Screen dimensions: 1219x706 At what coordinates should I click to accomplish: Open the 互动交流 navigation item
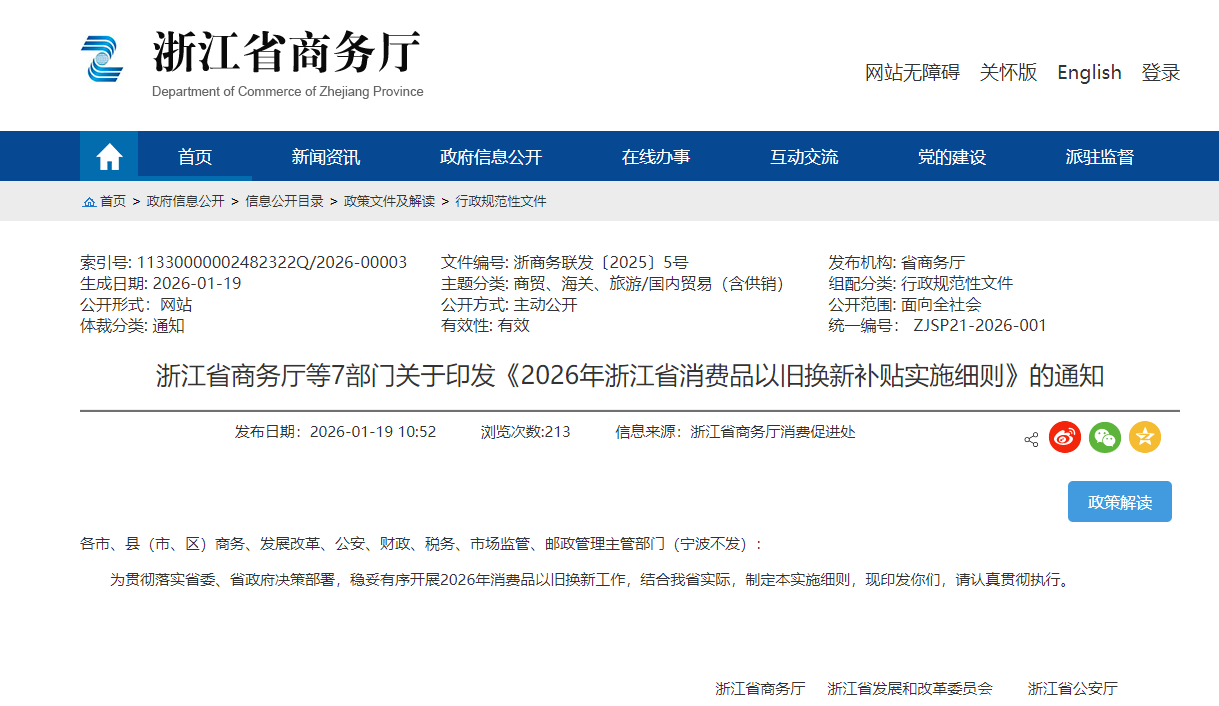coord(804,157)
